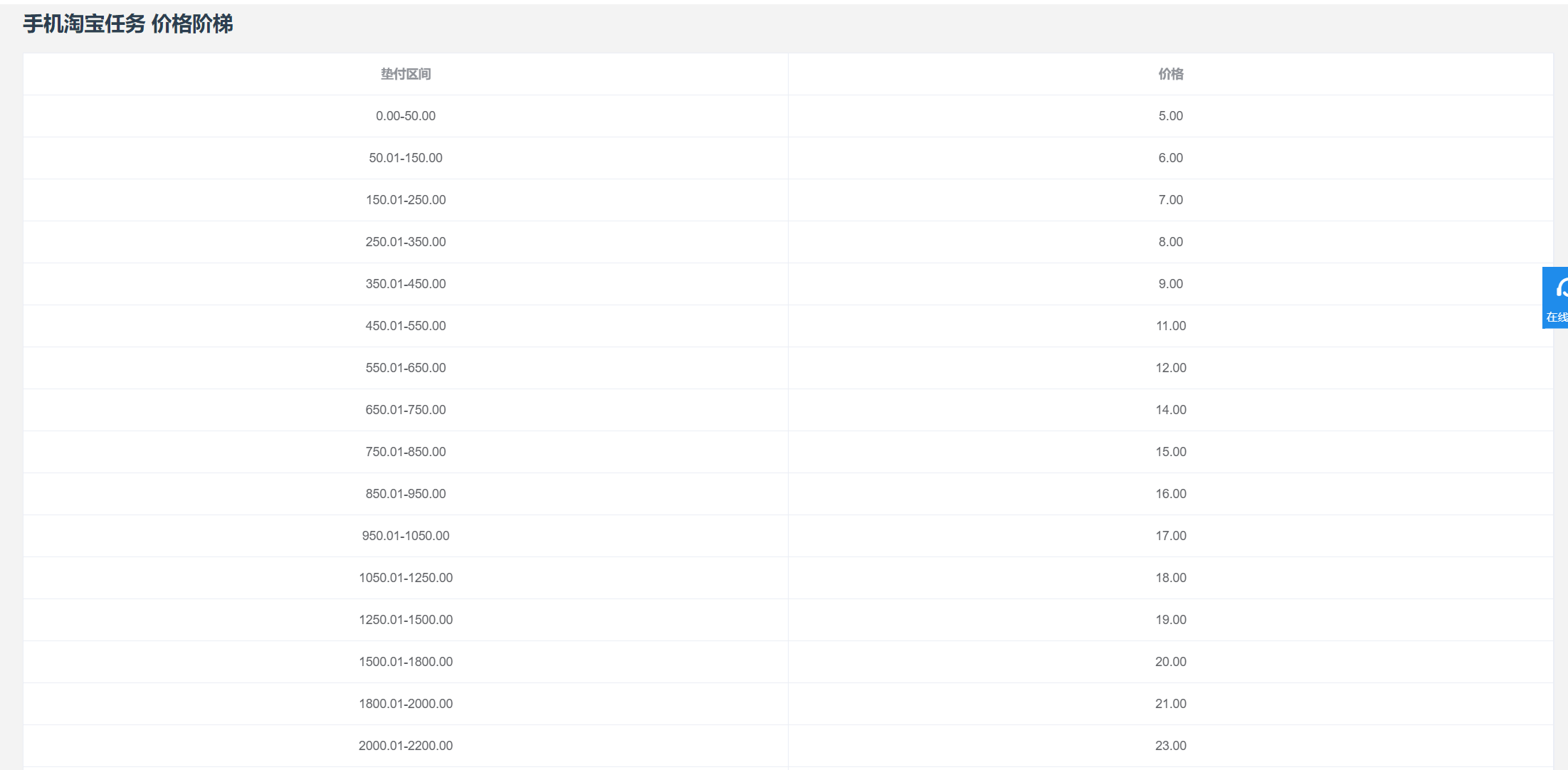
Task: Select the 1500.01-1800.00 range cell
Action: (x=406, y=662)
